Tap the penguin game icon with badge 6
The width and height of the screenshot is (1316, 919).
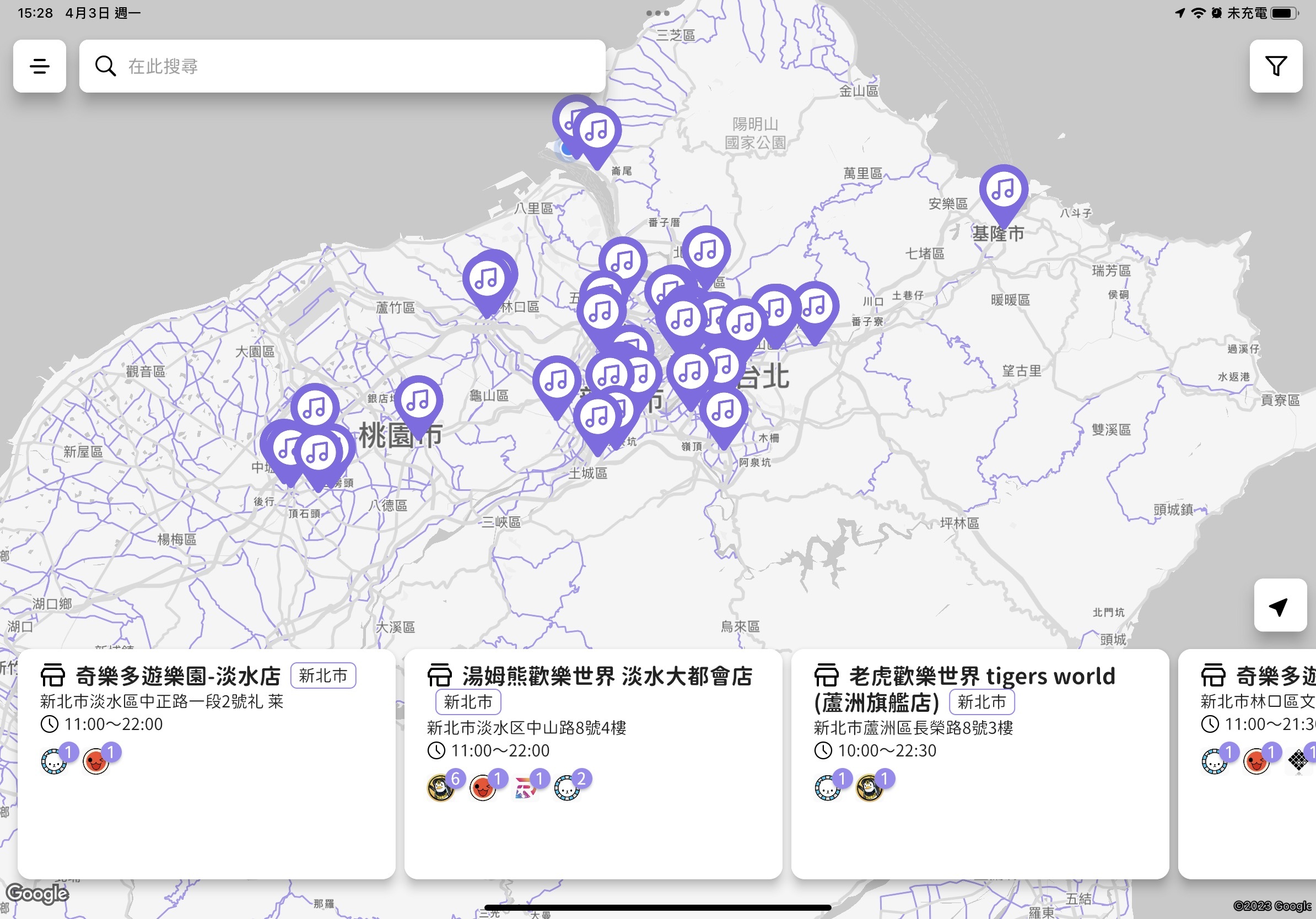pos(441,788)
